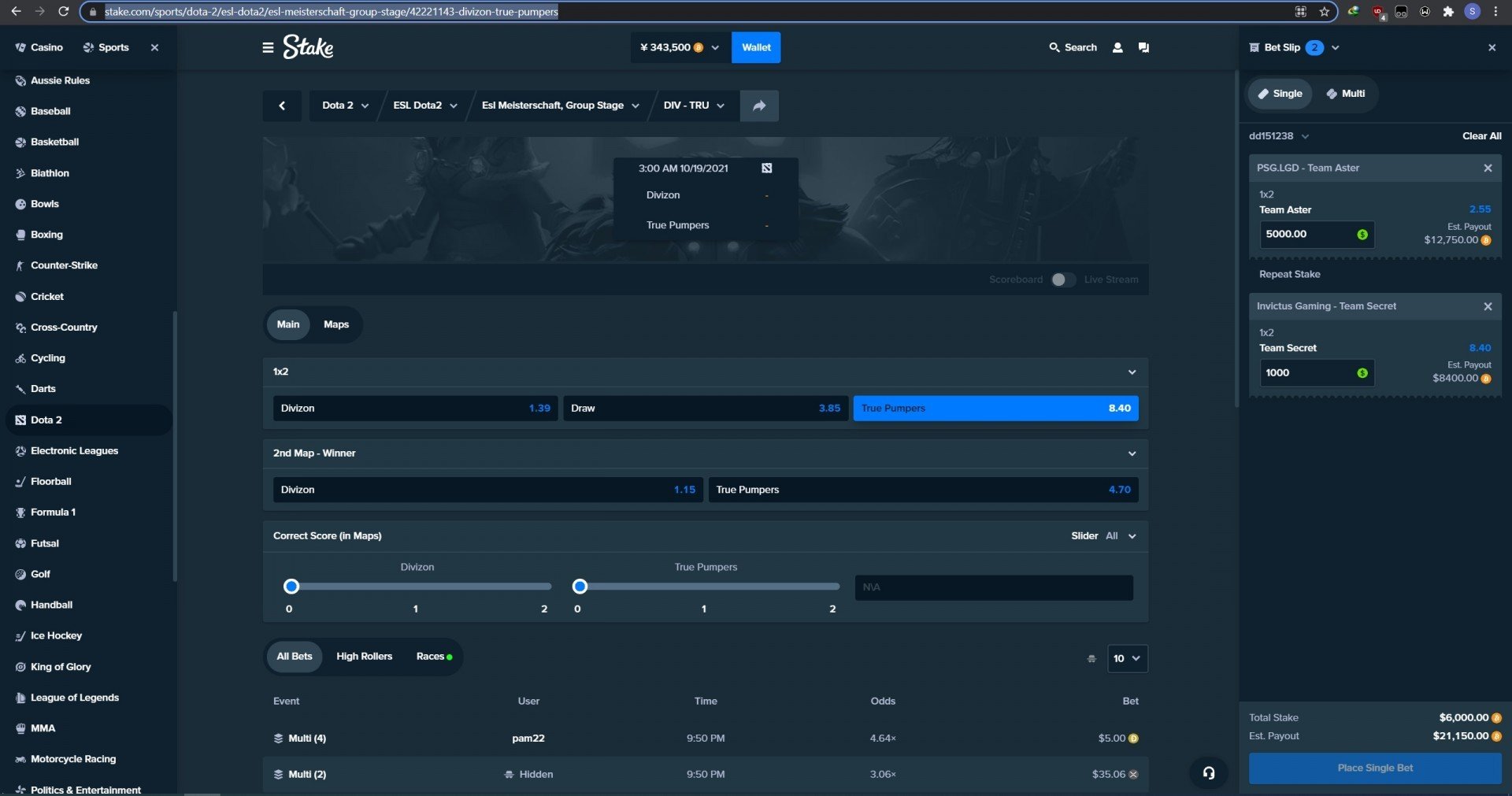
Task: Open the hamburger menu next to Stake logo
Action: pos(268,48)
